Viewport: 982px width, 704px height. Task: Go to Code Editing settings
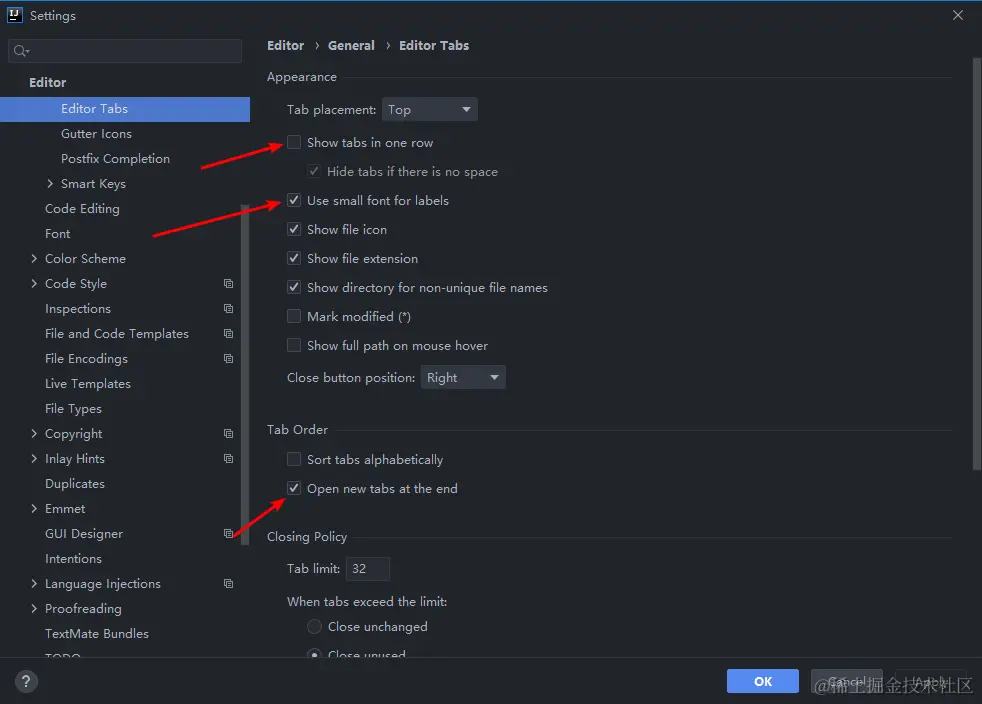[x=82, y=209]
